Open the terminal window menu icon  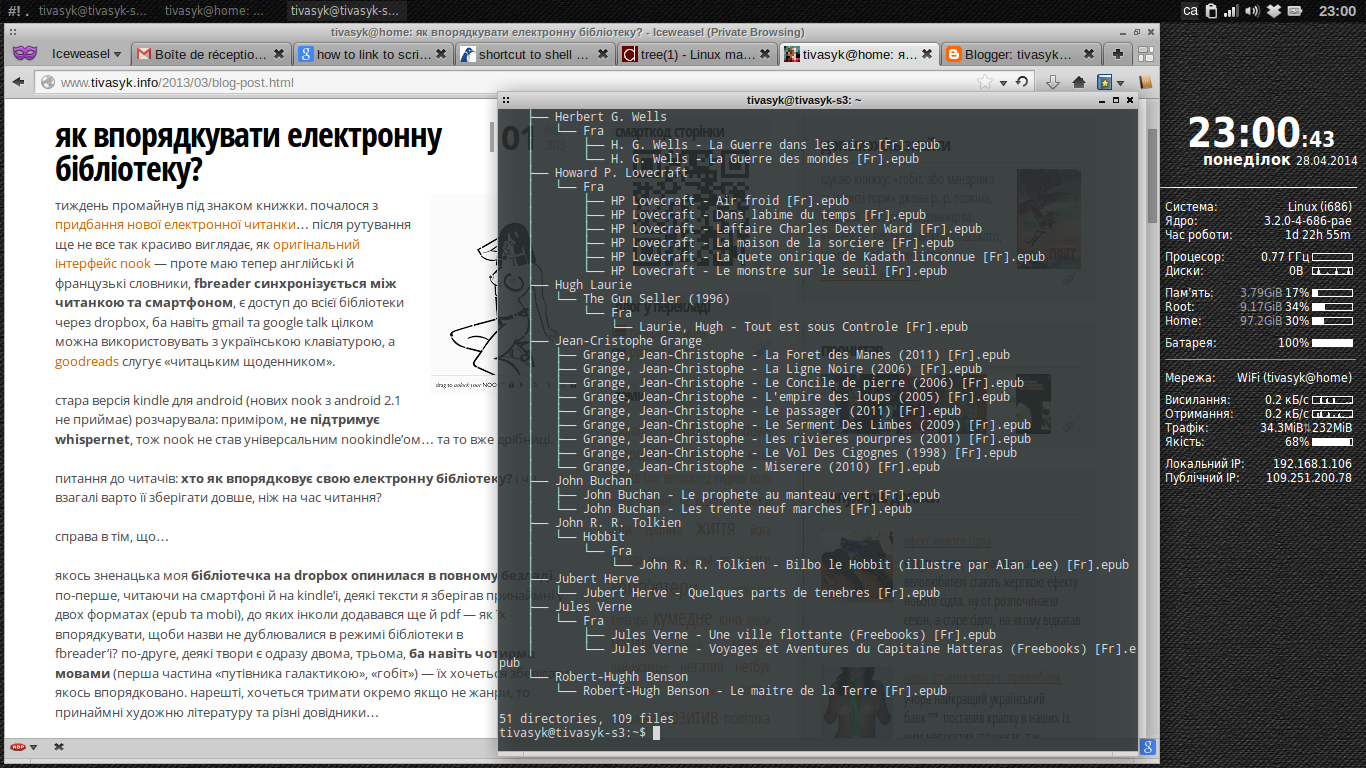click(x=507, y=100)
